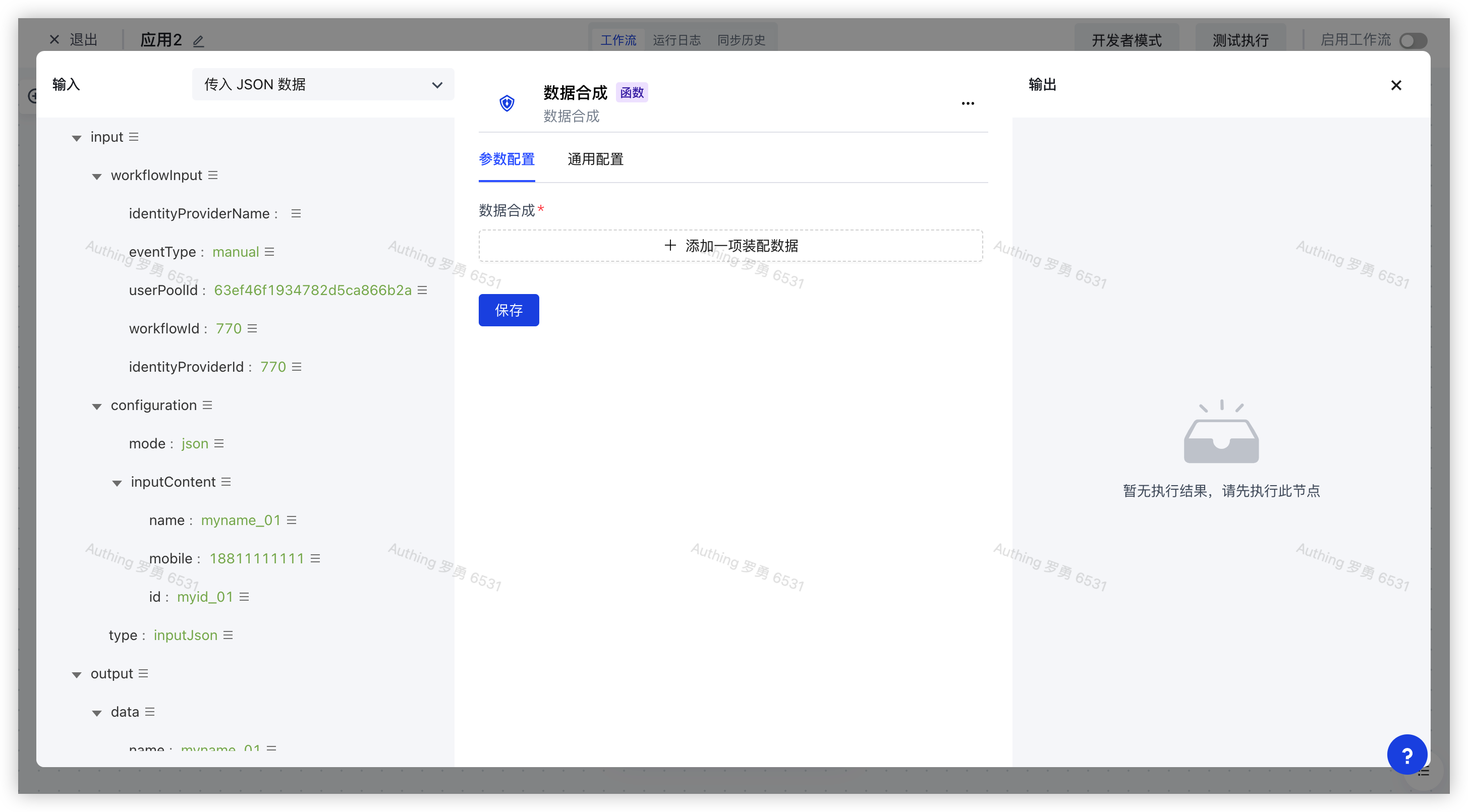Collapse the workflowInput tree node
Image resolution: width=1468 pixels, height=812 pixels.
97,176
